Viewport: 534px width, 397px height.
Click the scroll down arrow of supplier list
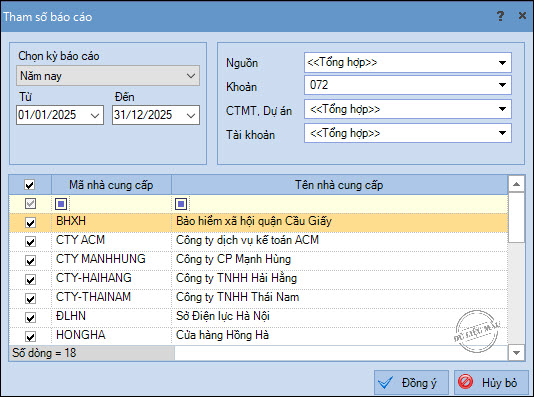pyautogui.click(x=516, y=353)
